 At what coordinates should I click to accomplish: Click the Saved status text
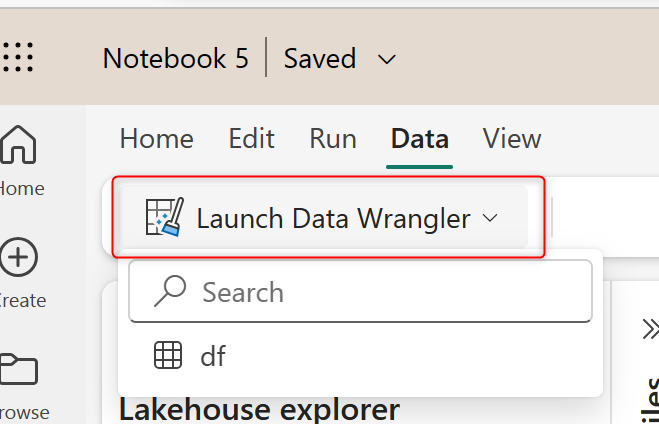pos(320,58)
